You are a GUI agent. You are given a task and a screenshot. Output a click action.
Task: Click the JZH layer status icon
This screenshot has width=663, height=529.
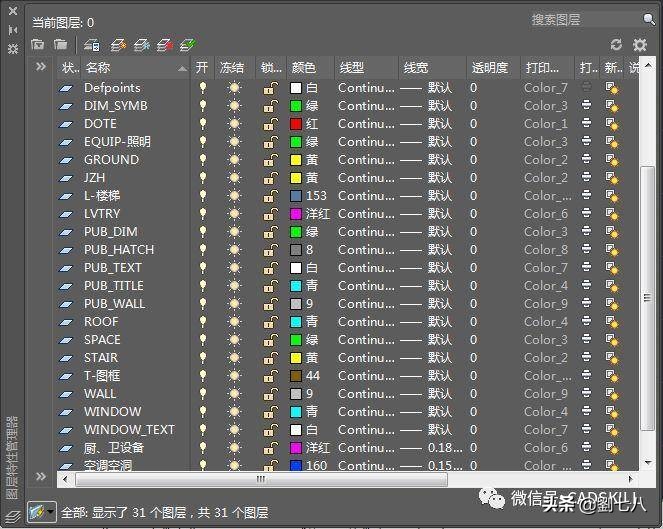[66, 178]
